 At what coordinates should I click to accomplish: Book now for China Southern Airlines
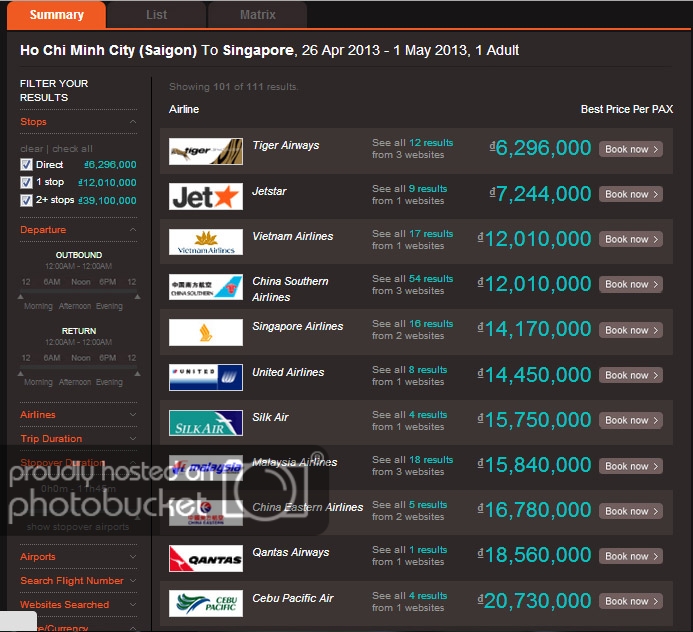[x=631, y=285]
